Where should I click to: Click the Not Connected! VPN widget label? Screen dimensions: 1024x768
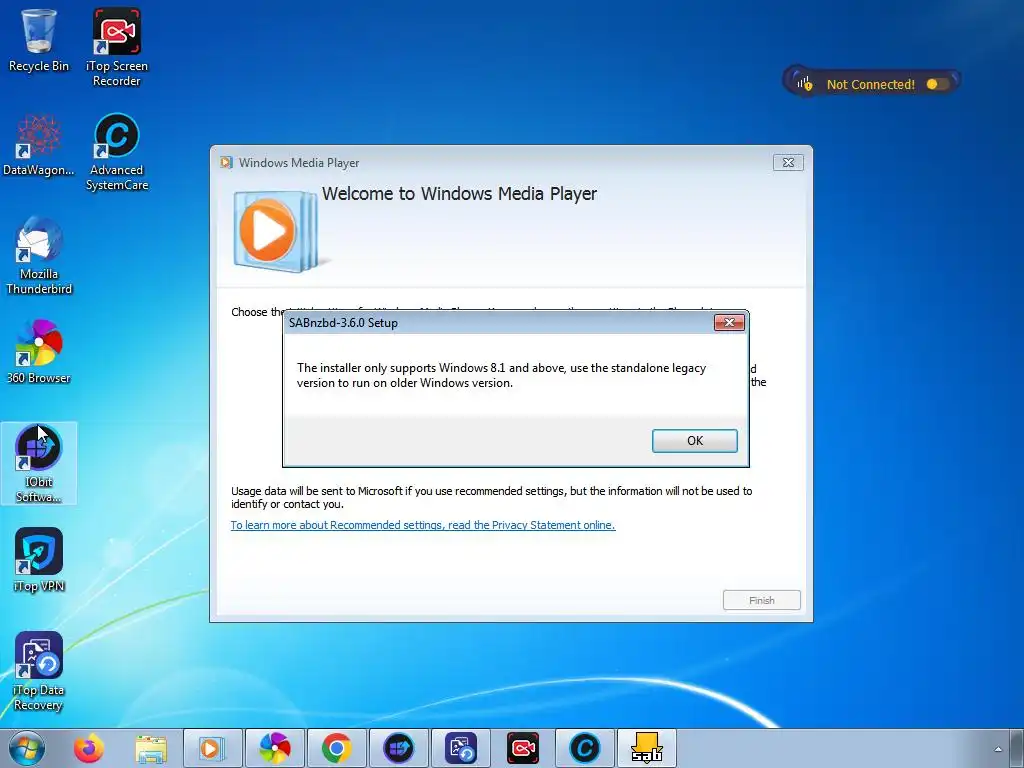[x=871, y=84]
